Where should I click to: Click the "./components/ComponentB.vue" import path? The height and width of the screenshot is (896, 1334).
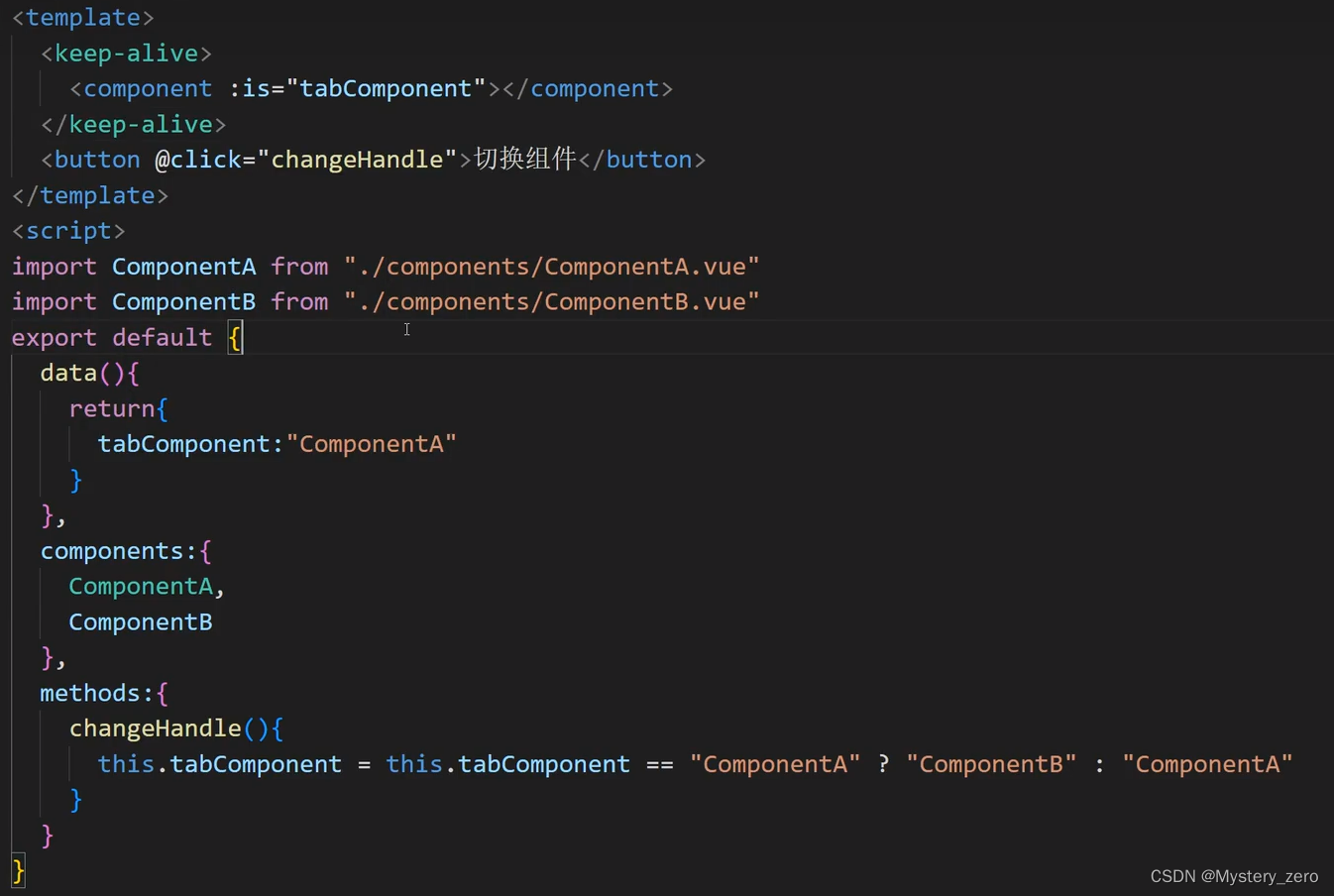[552, 302]
